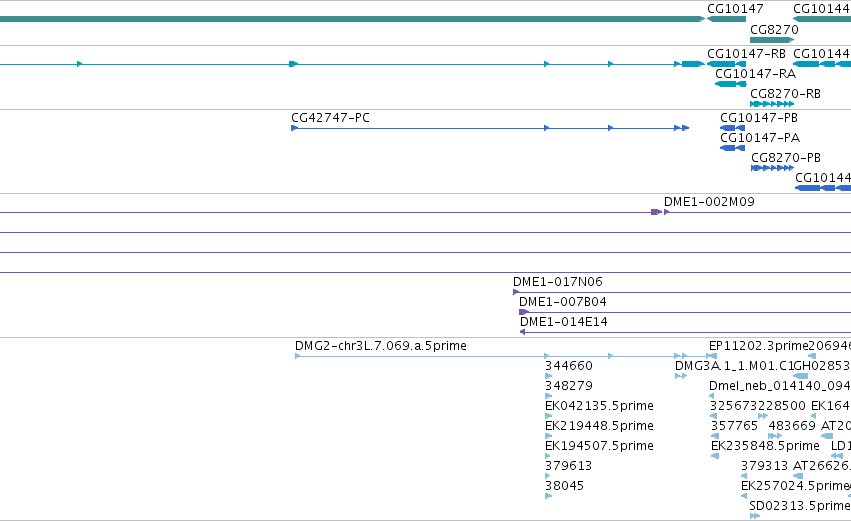This screenshot has height=521, width=851.
Task: Select EST label 344660
Action: 569,366
